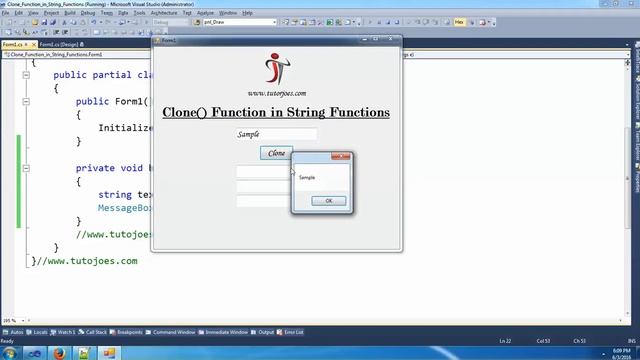Open the File menu
Image resolution: width=640 pixels, height=360 pixels.
[6, 13]
